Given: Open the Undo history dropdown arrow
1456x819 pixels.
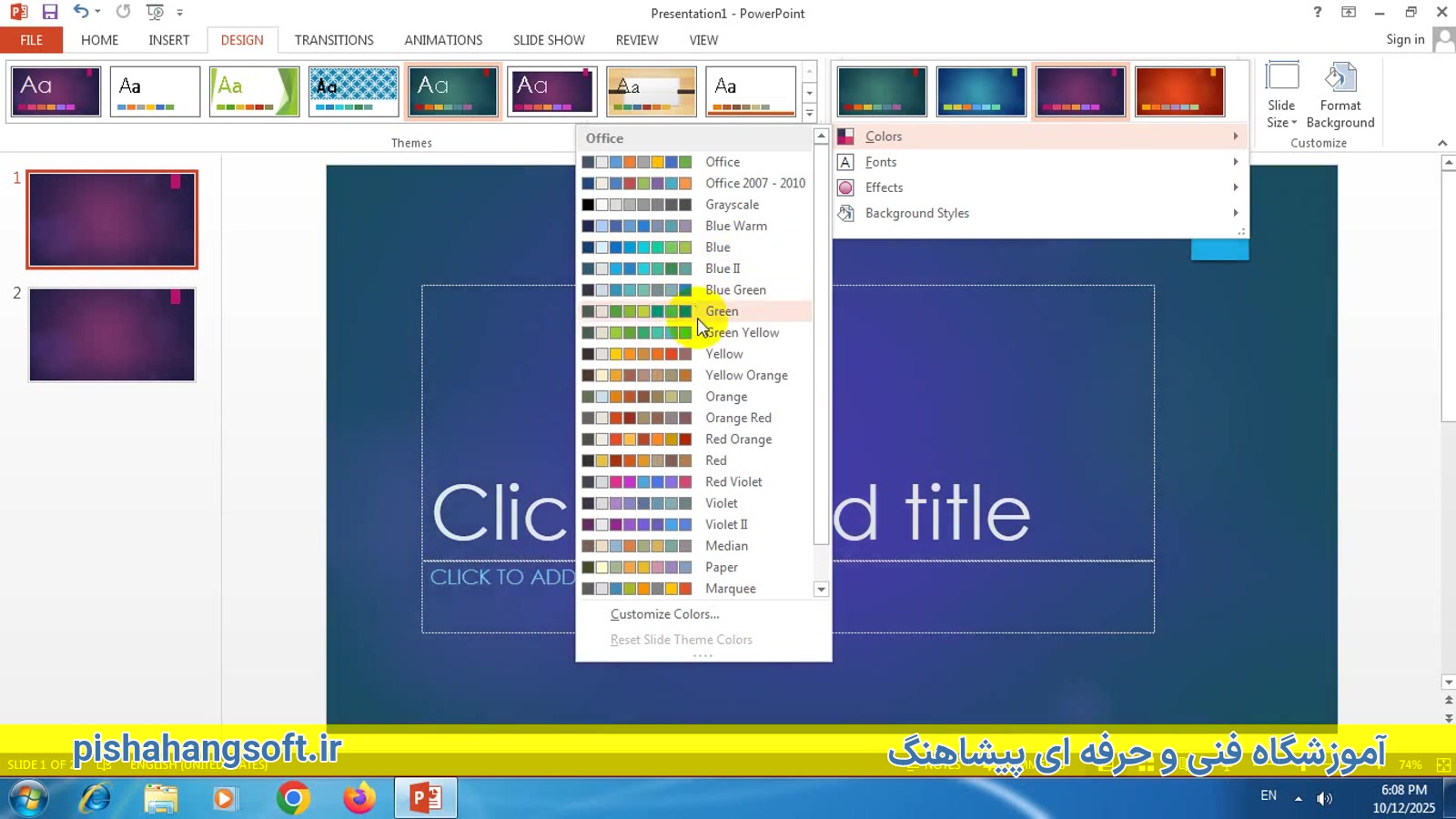Looking at the screenshot, I should [97, 12].
